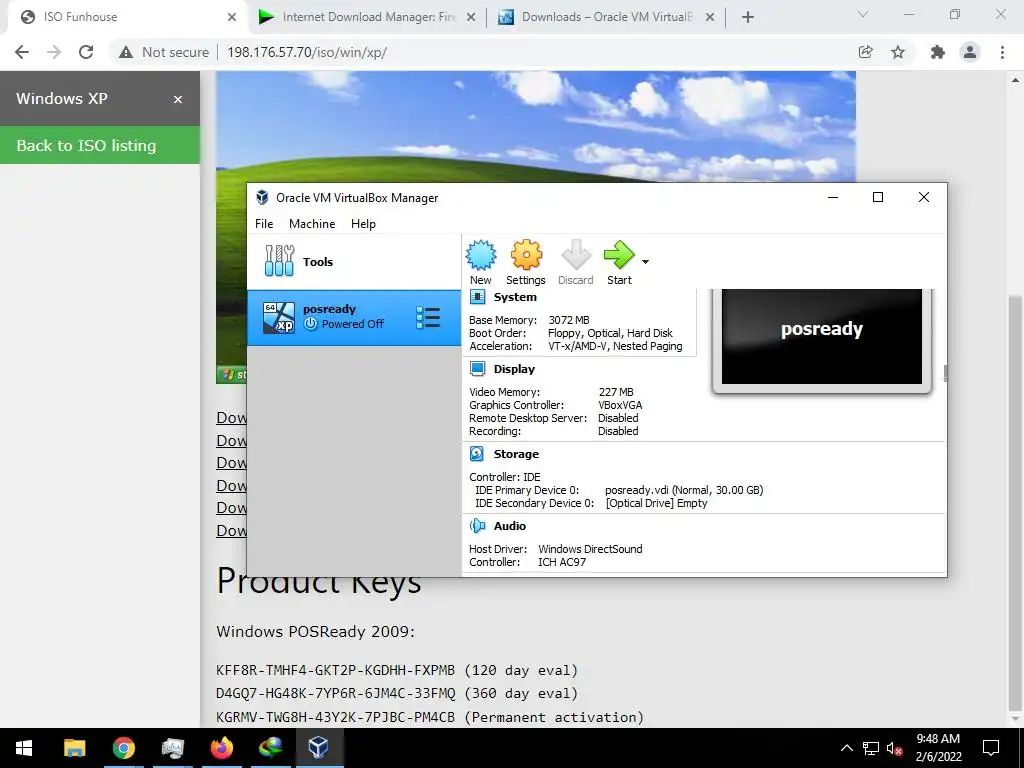Select the Tools entry in VirtualBox

[354, 261]
